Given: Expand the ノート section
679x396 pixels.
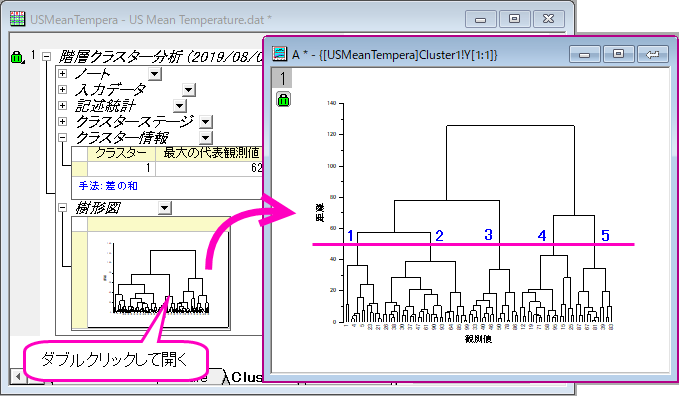Looking at the screenshot, I should pos(62,74).
